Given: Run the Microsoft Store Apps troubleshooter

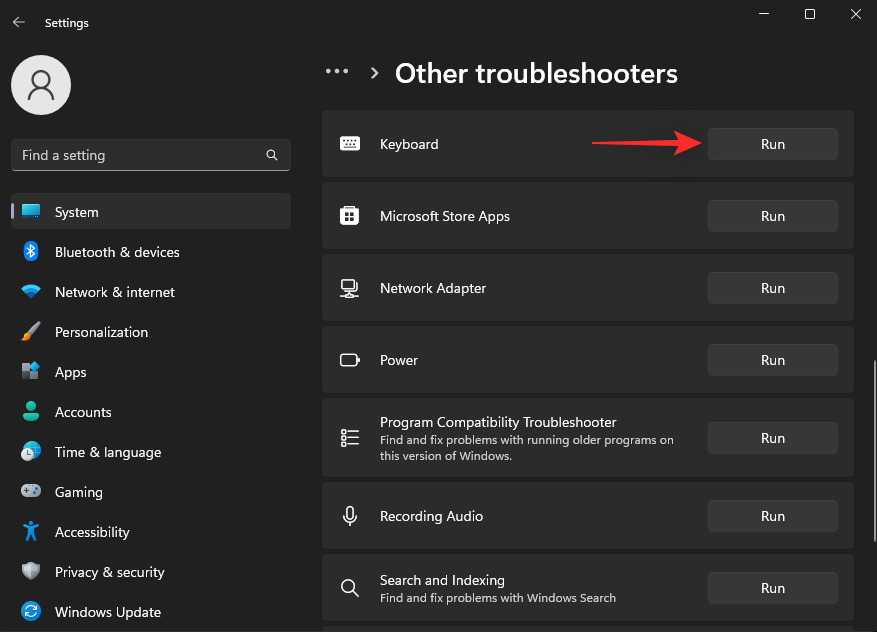Looking at the screenshot, I should pyautogui.click(x=772, y=216).
